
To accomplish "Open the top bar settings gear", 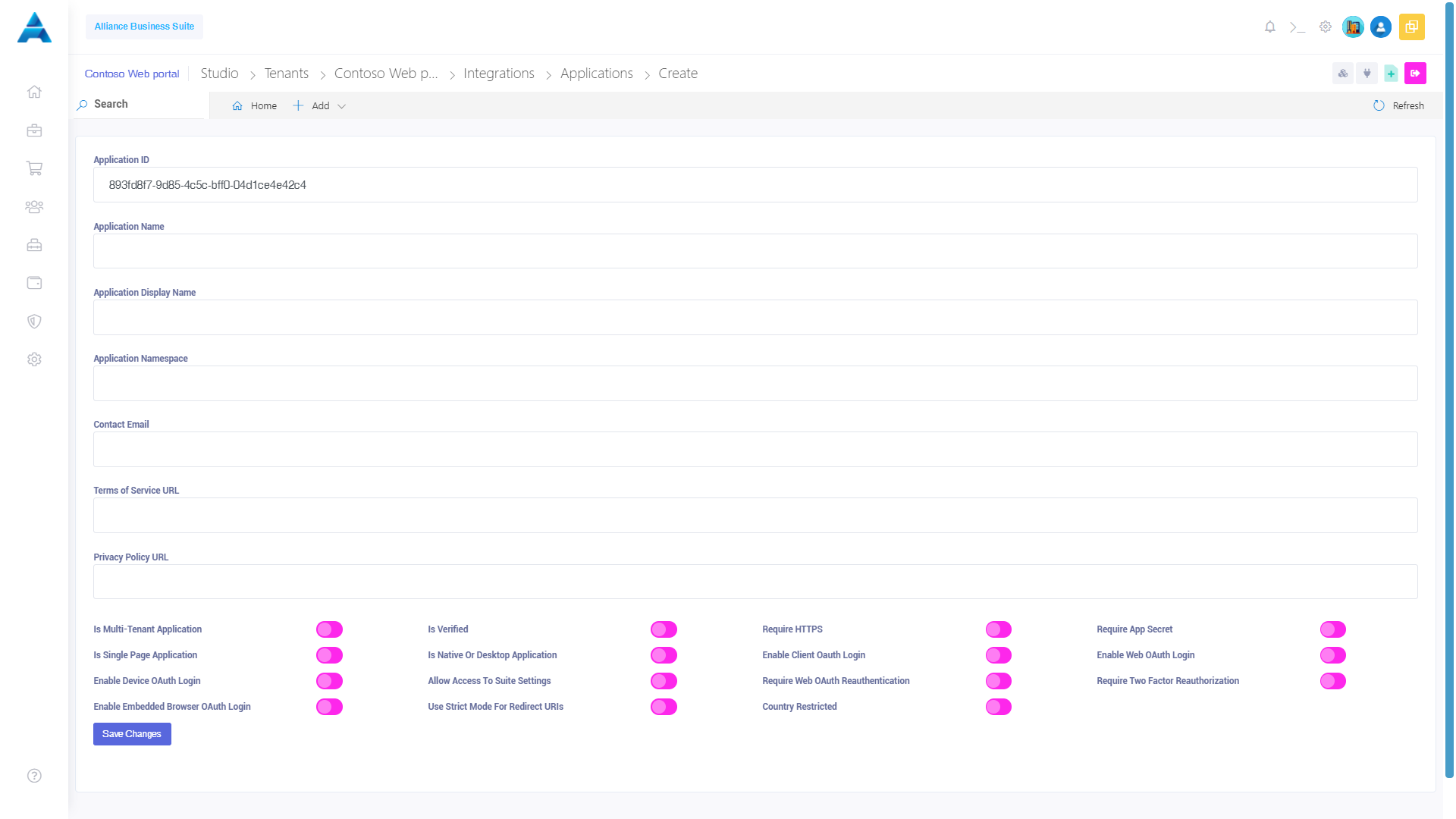I will point(1326,27).
